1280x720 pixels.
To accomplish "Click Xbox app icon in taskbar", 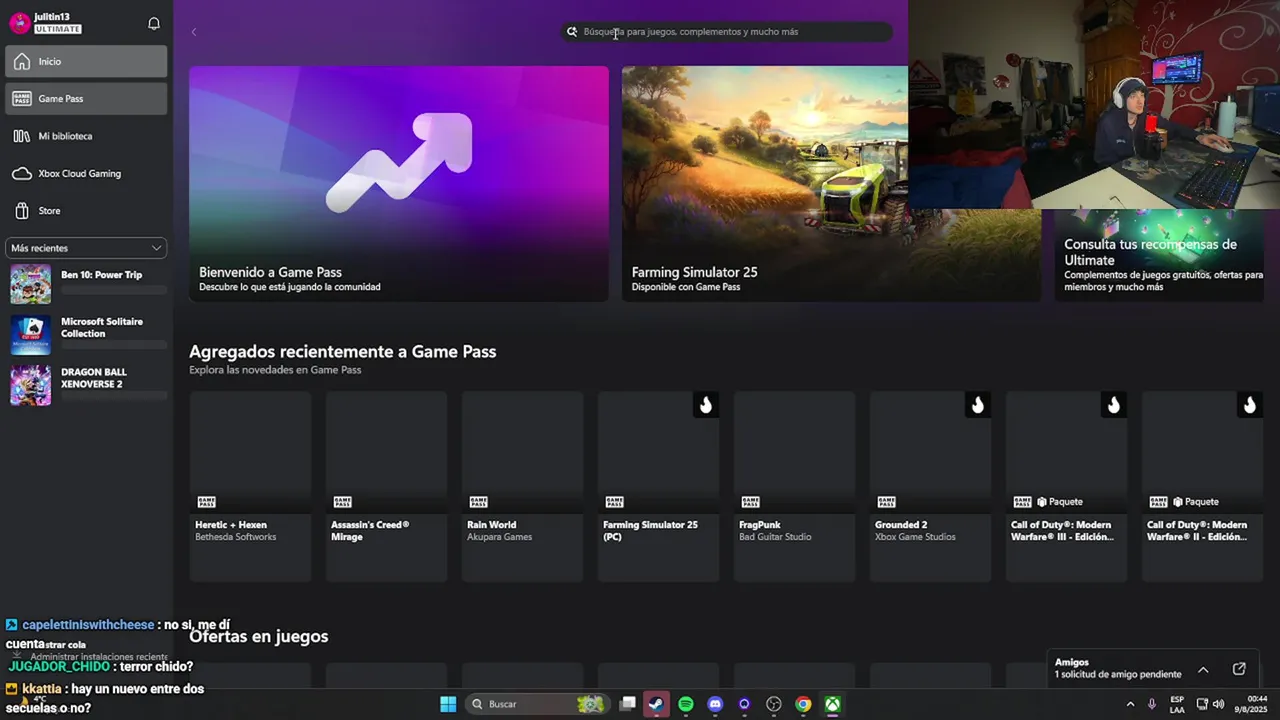I will [x=832, y=704].
